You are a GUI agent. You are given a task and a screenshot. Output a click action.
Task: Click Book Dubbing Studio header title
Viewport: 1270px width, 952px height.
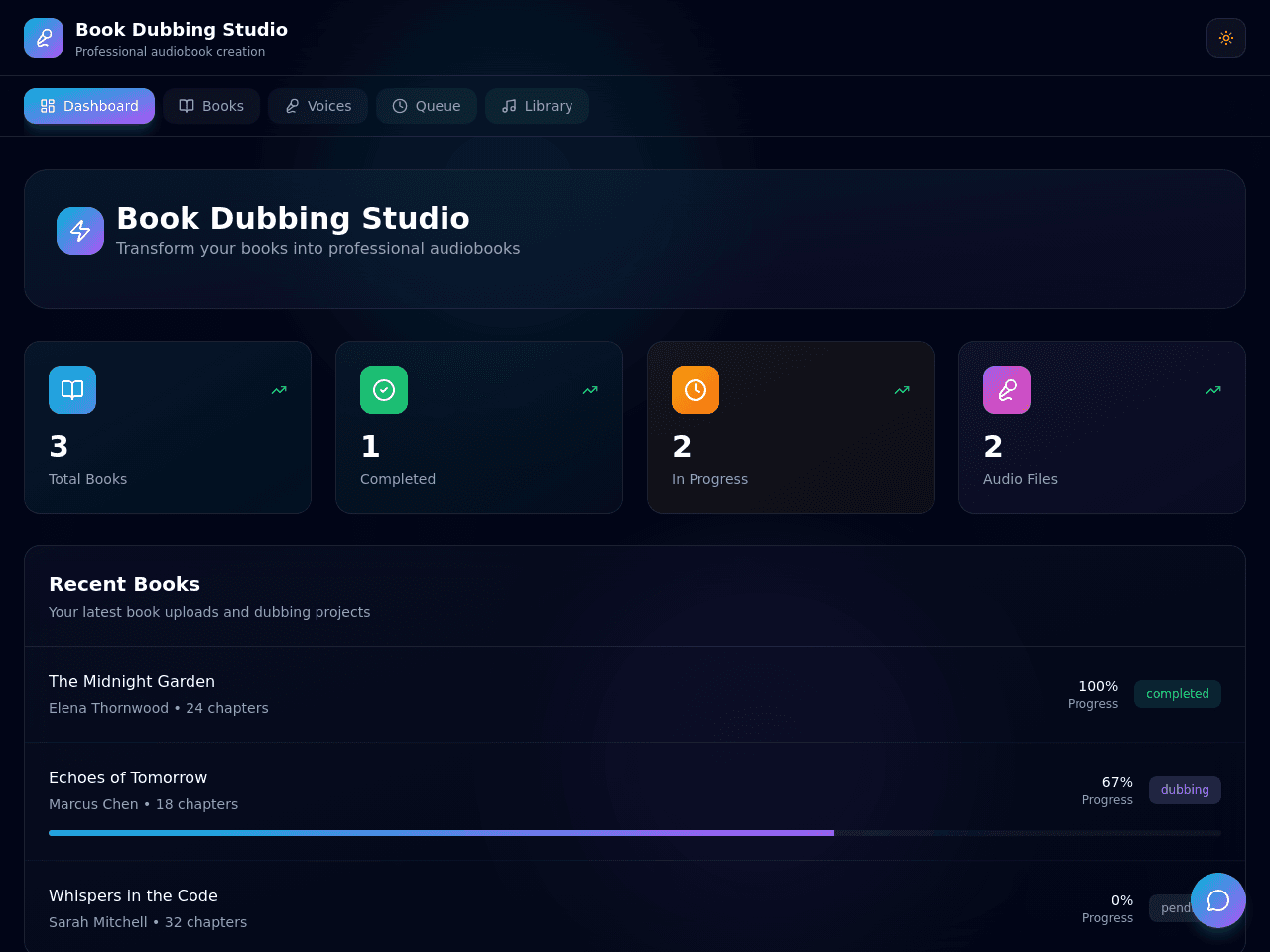[x=182, y=30]
